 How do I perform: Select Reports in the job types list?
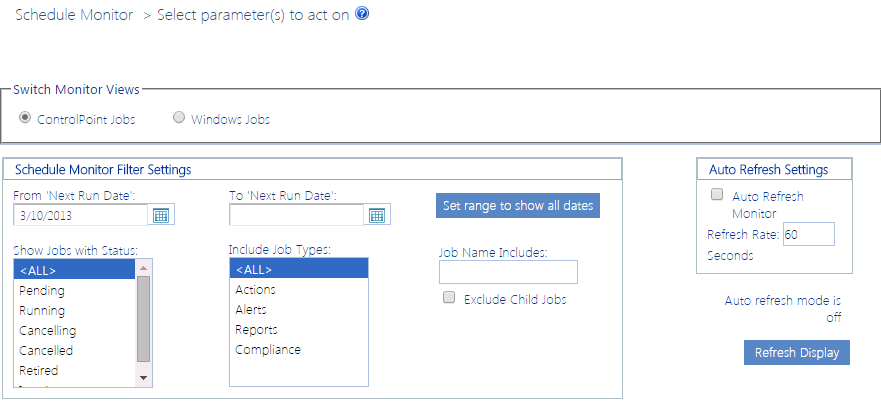click(256, 329)
